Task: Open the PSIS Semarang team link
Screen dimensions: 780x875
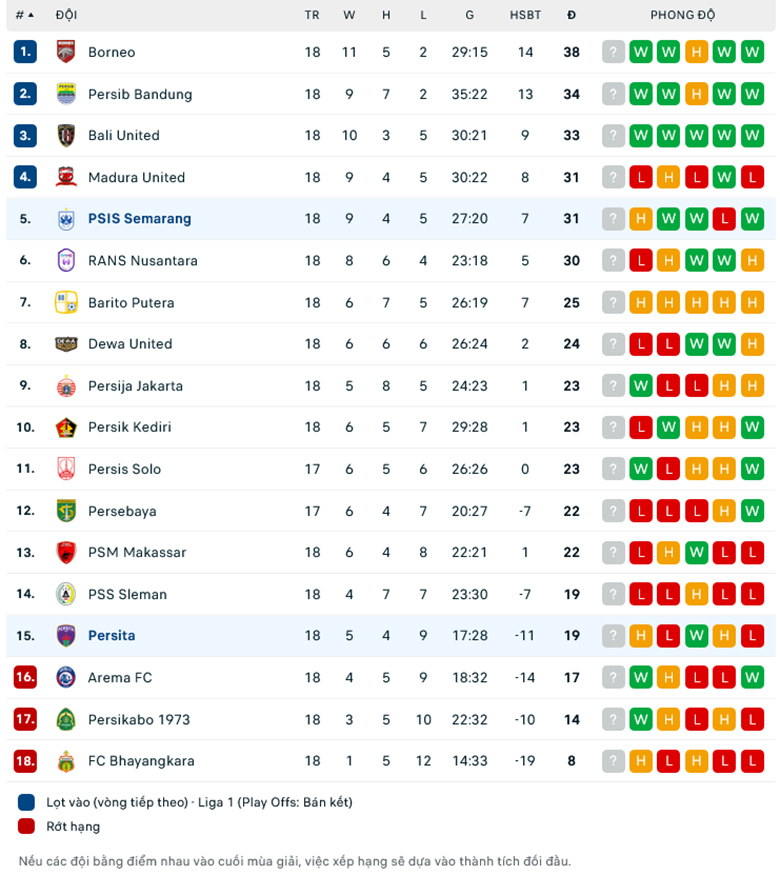Action: tap(139, 218)
